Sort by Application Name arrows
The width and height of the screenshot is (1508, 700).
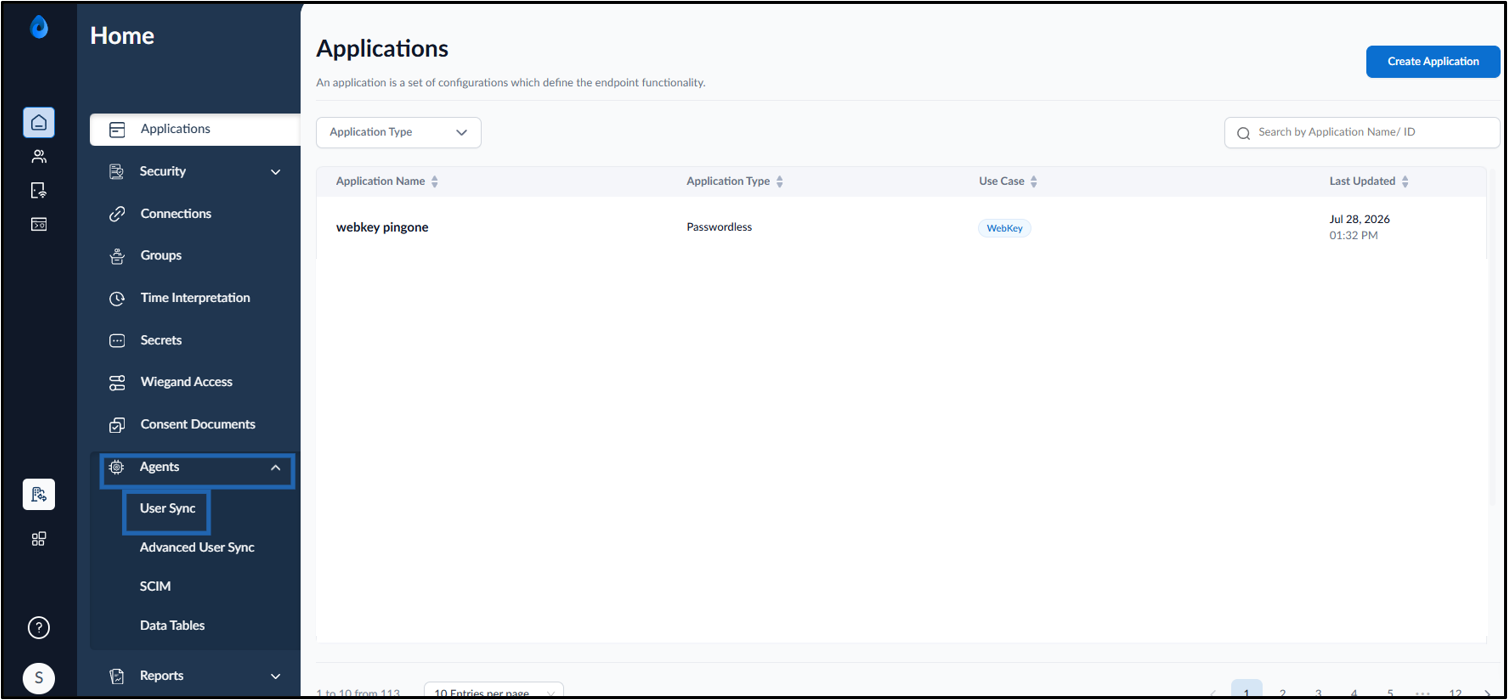[434, 182]
